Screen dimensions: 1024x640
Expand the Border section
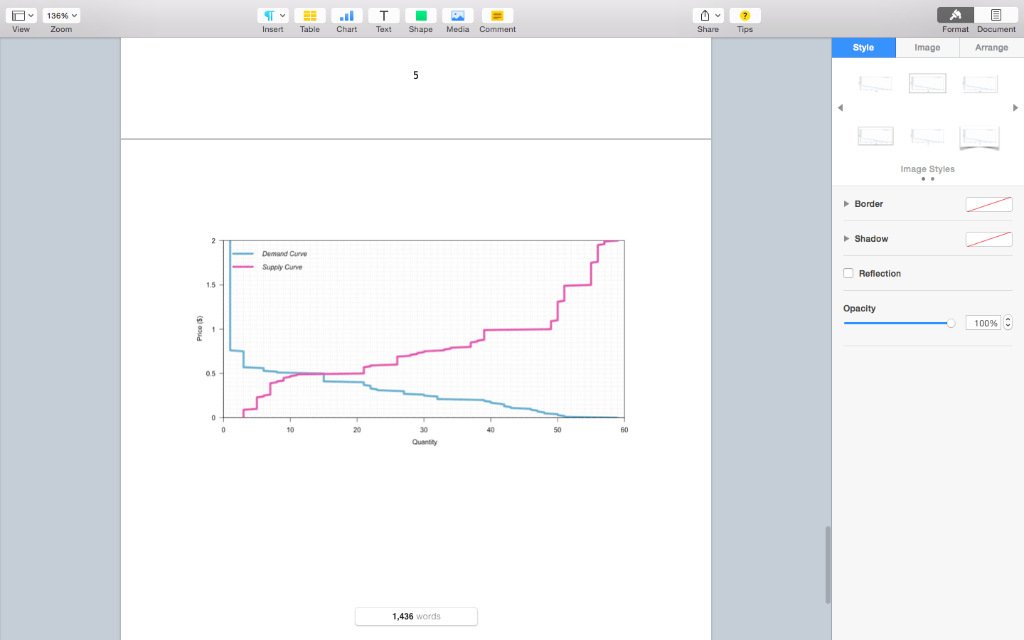pyautogui.click(x=847, y=204)
